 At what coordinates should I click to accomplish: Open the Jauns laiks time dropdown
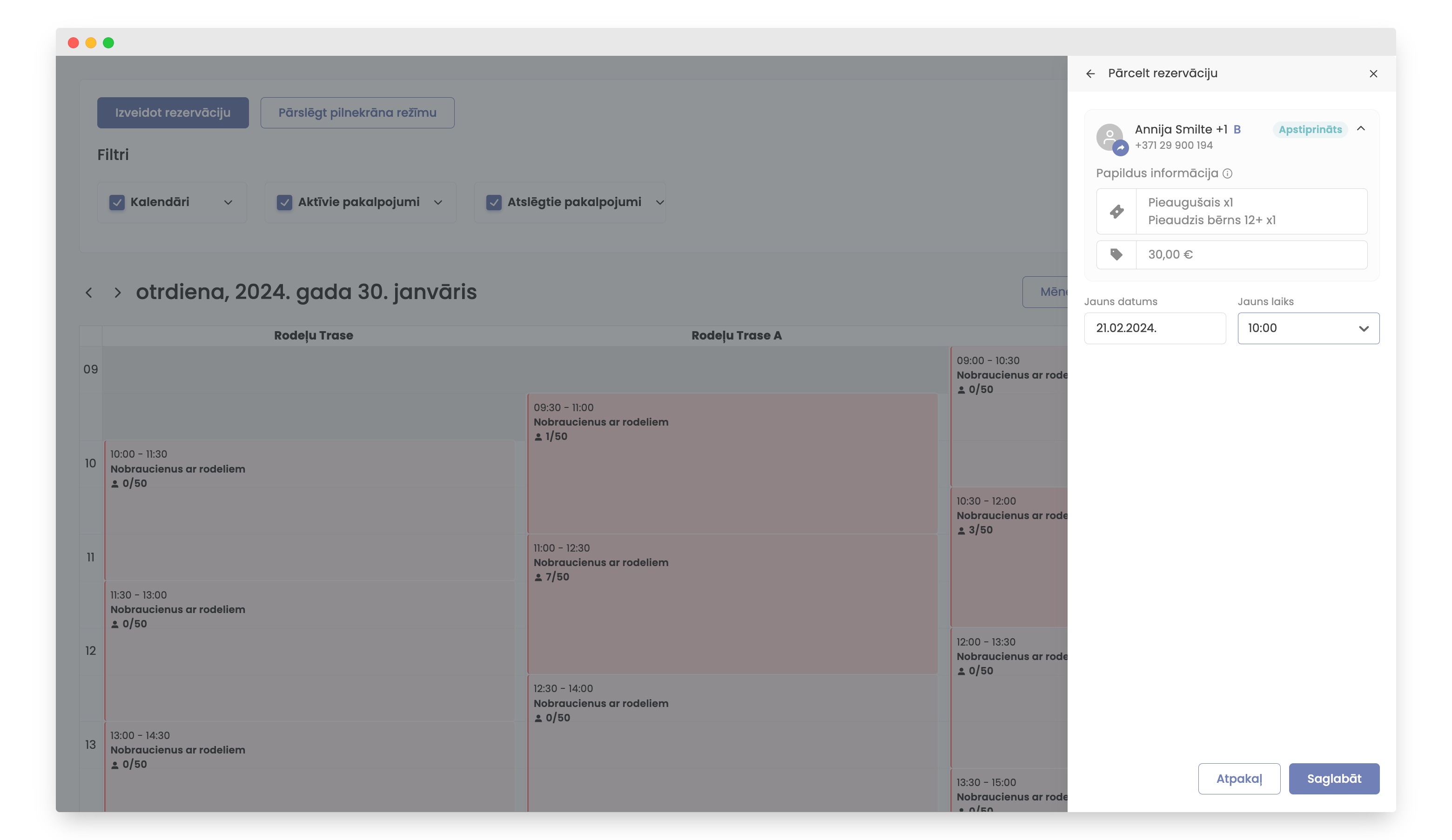[1308, 328]
